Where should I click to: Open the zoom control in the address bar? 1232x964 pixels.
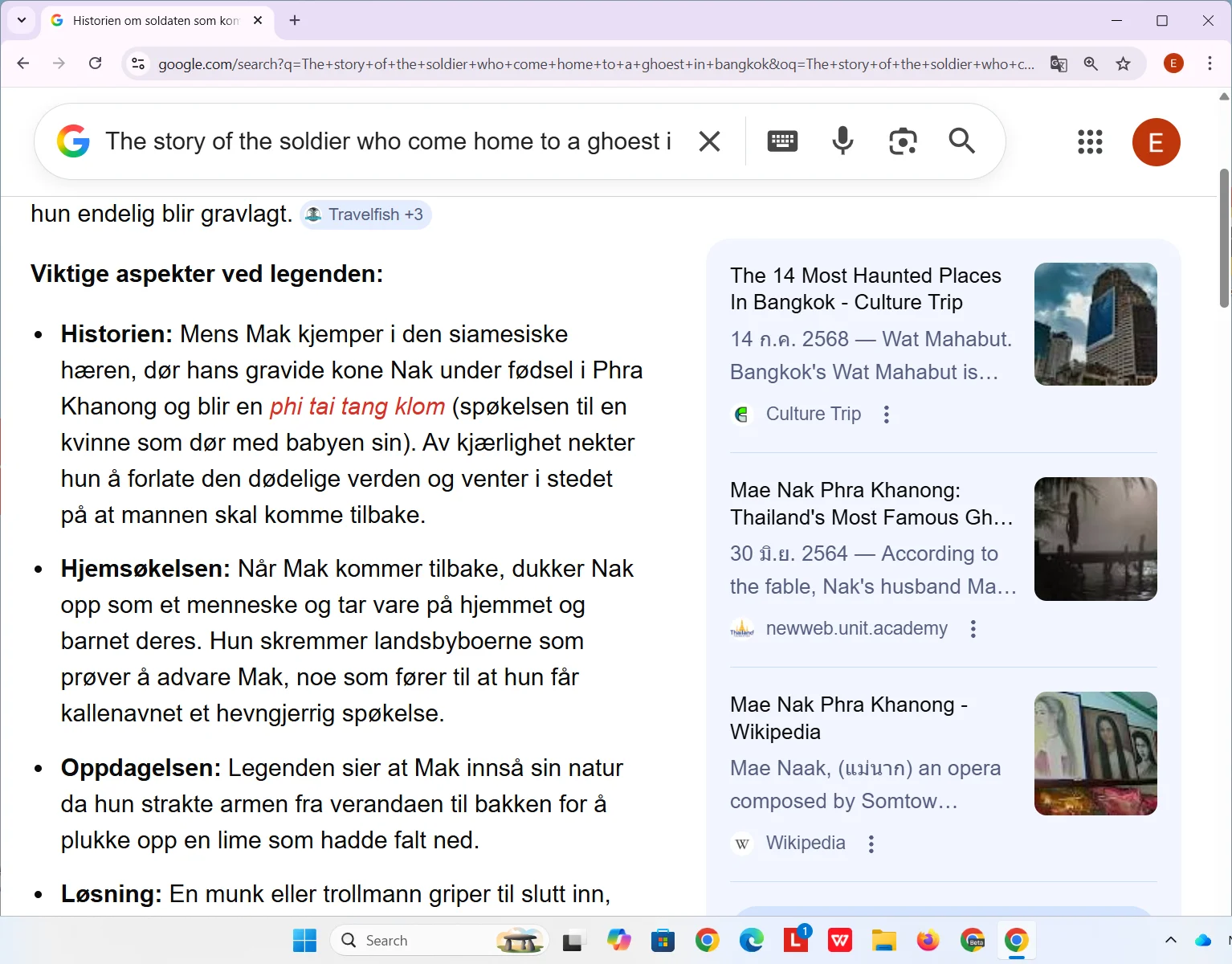pyautogui.click(x=1091, y=63)
